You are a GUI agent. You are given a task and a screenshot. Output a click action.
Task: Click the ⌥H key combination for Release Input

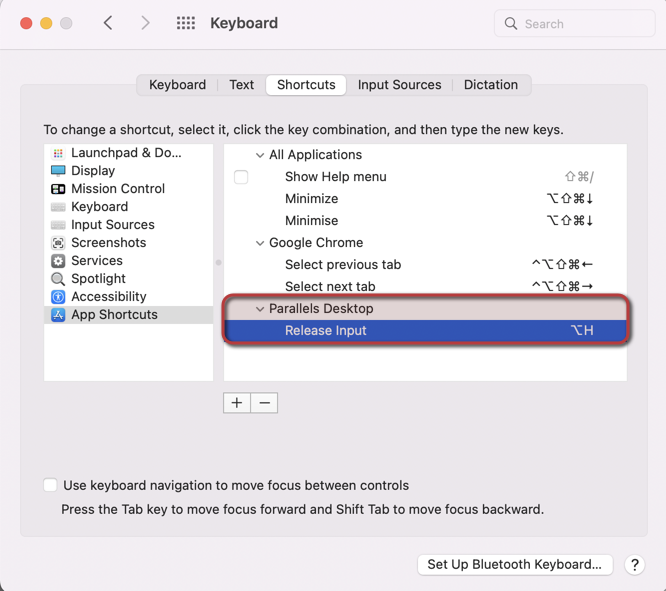click(x=582, y=331)
